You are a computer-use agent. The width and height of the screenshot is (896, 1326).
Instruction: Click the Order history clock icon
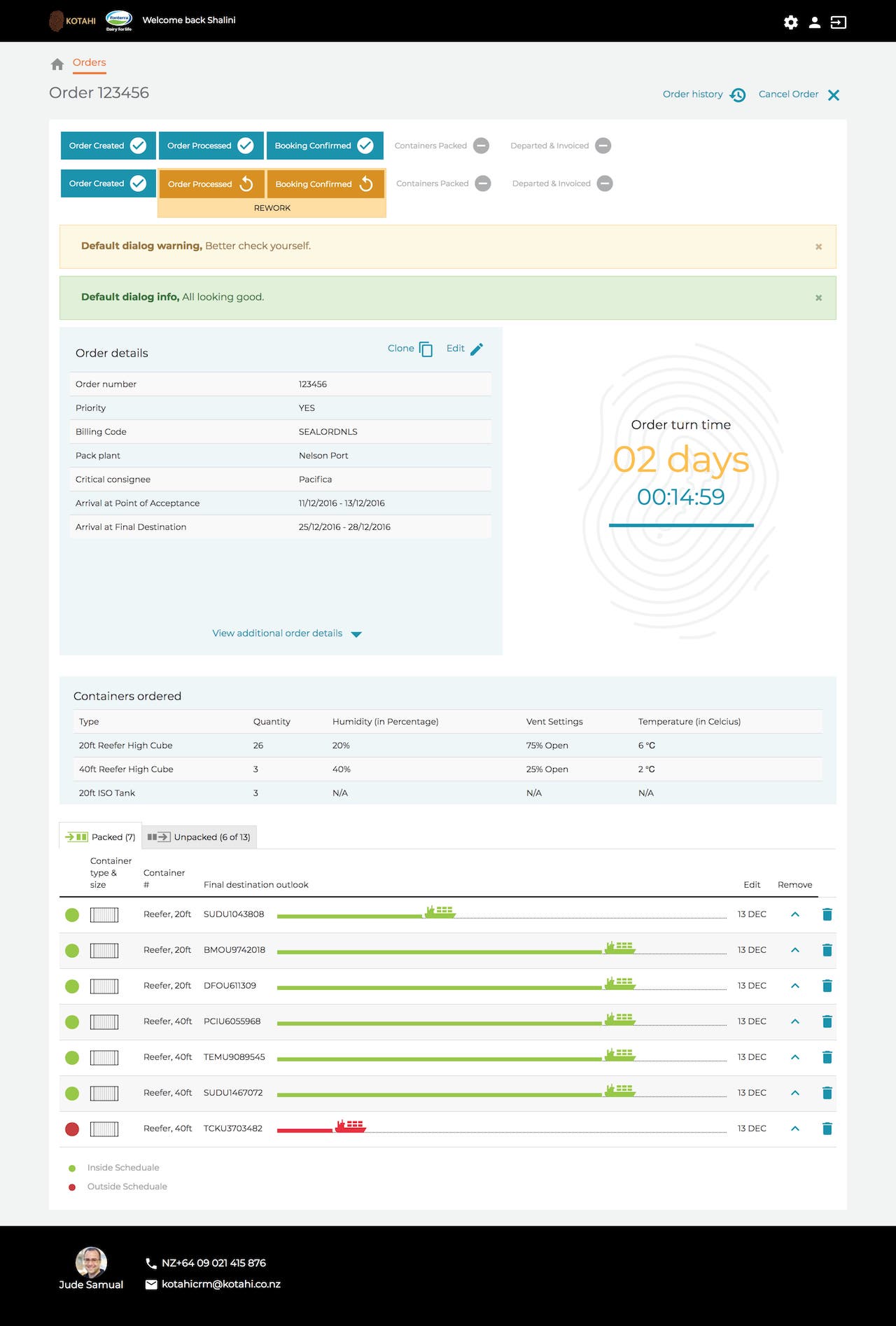tap(738, 95)
